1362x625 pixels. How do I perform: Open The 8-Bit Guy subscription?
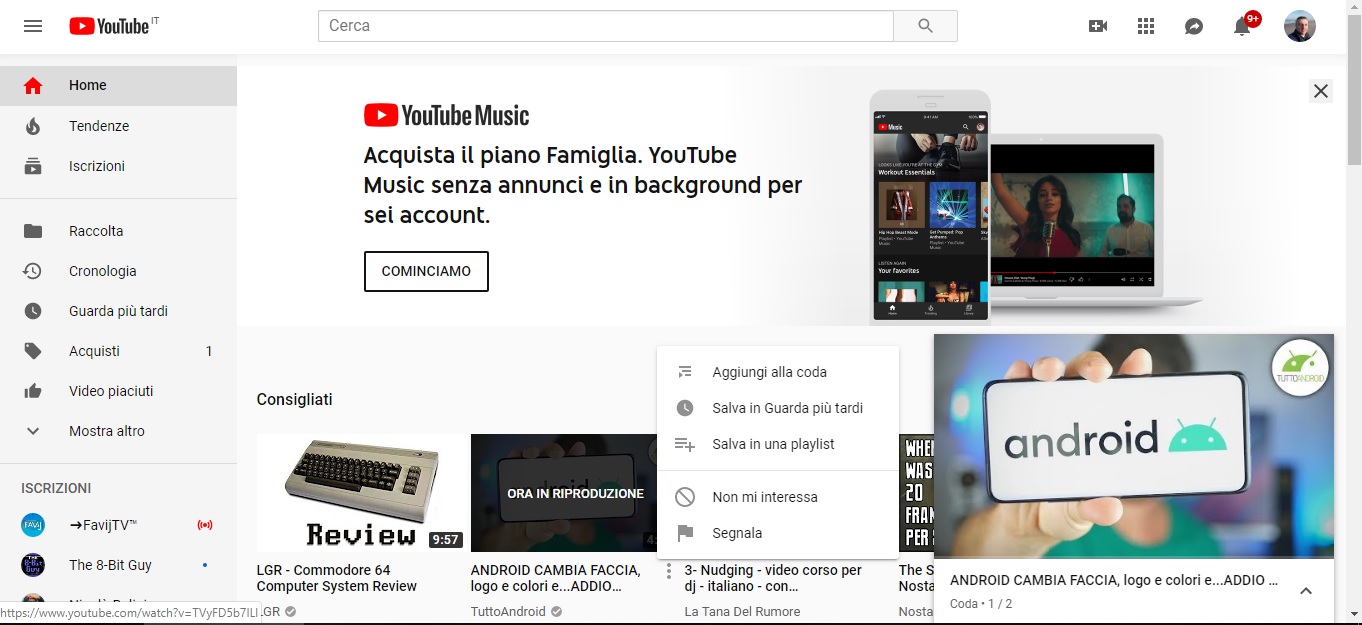click(x=118, y=565)
